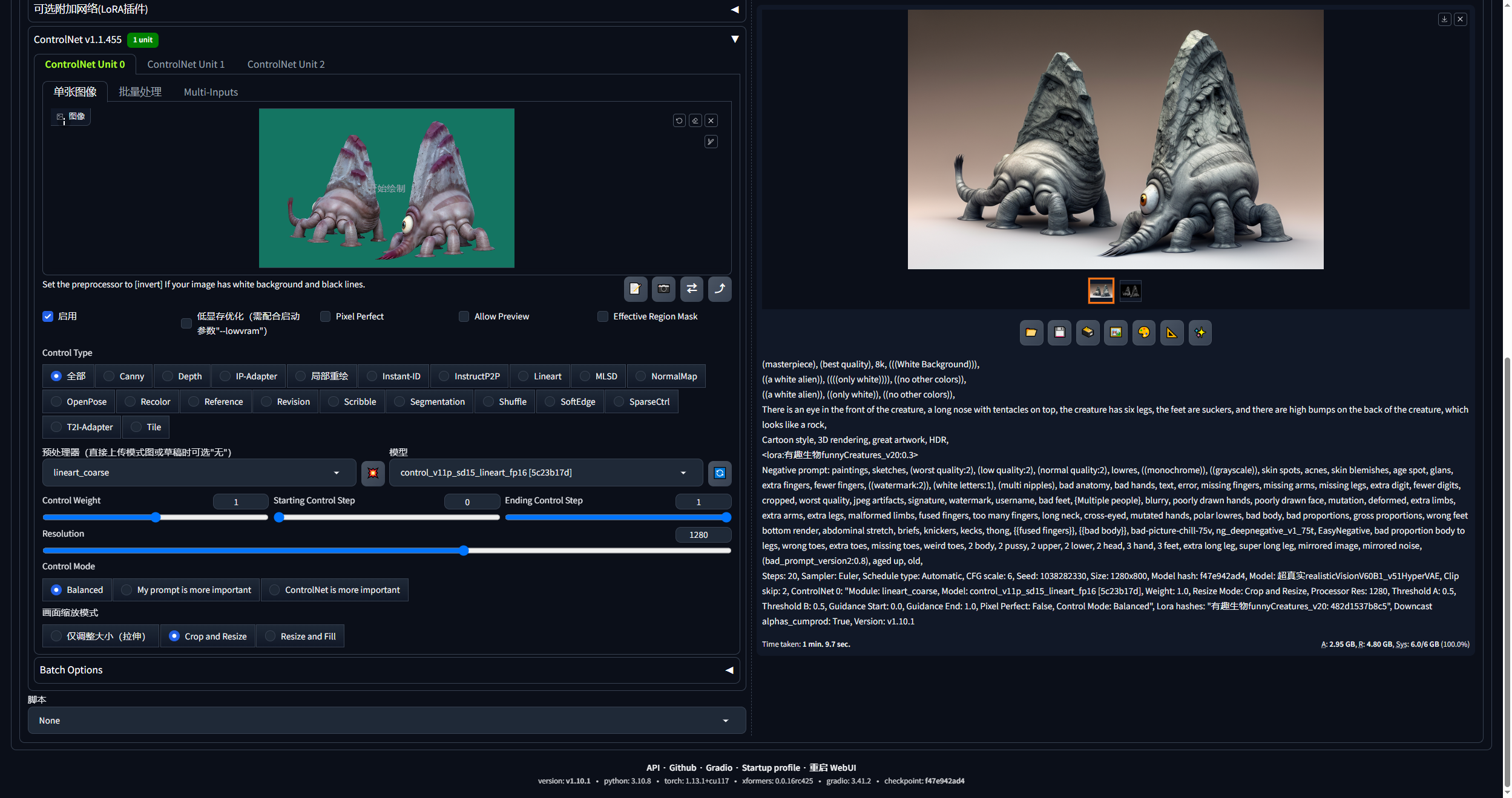This screenshot has width=1512, height=798.
Task: Click the refresh models icon
Action: [720, 473]
